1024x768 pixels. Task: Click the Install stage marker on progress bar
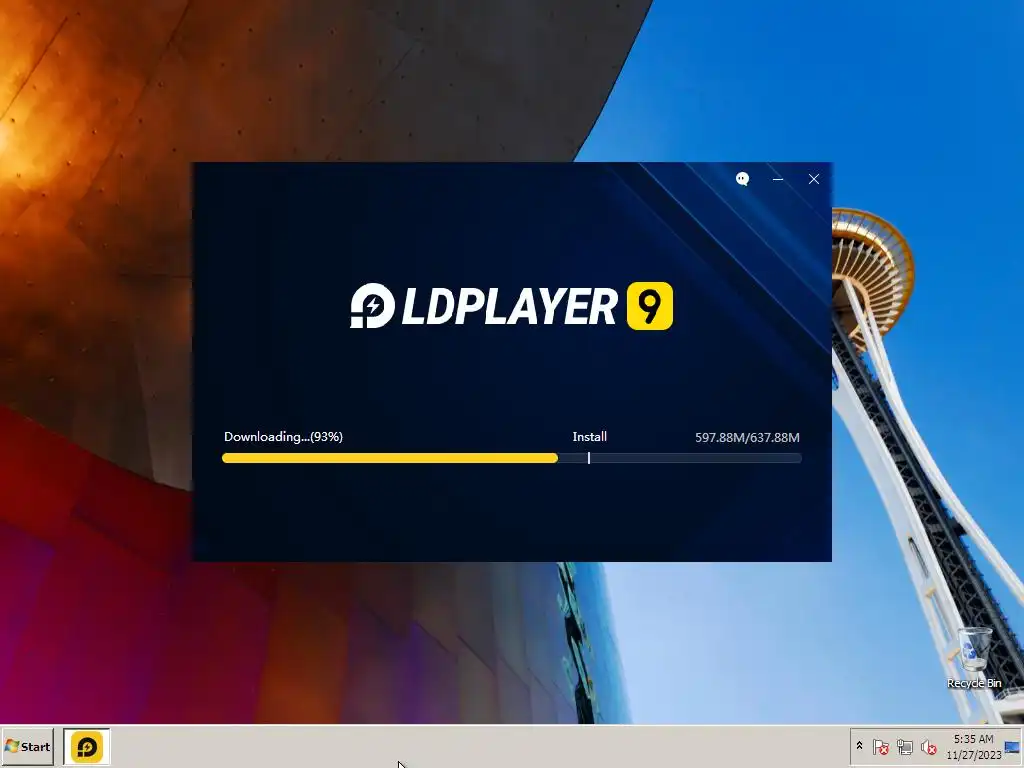pyautogui.click(x=589, y=458)
